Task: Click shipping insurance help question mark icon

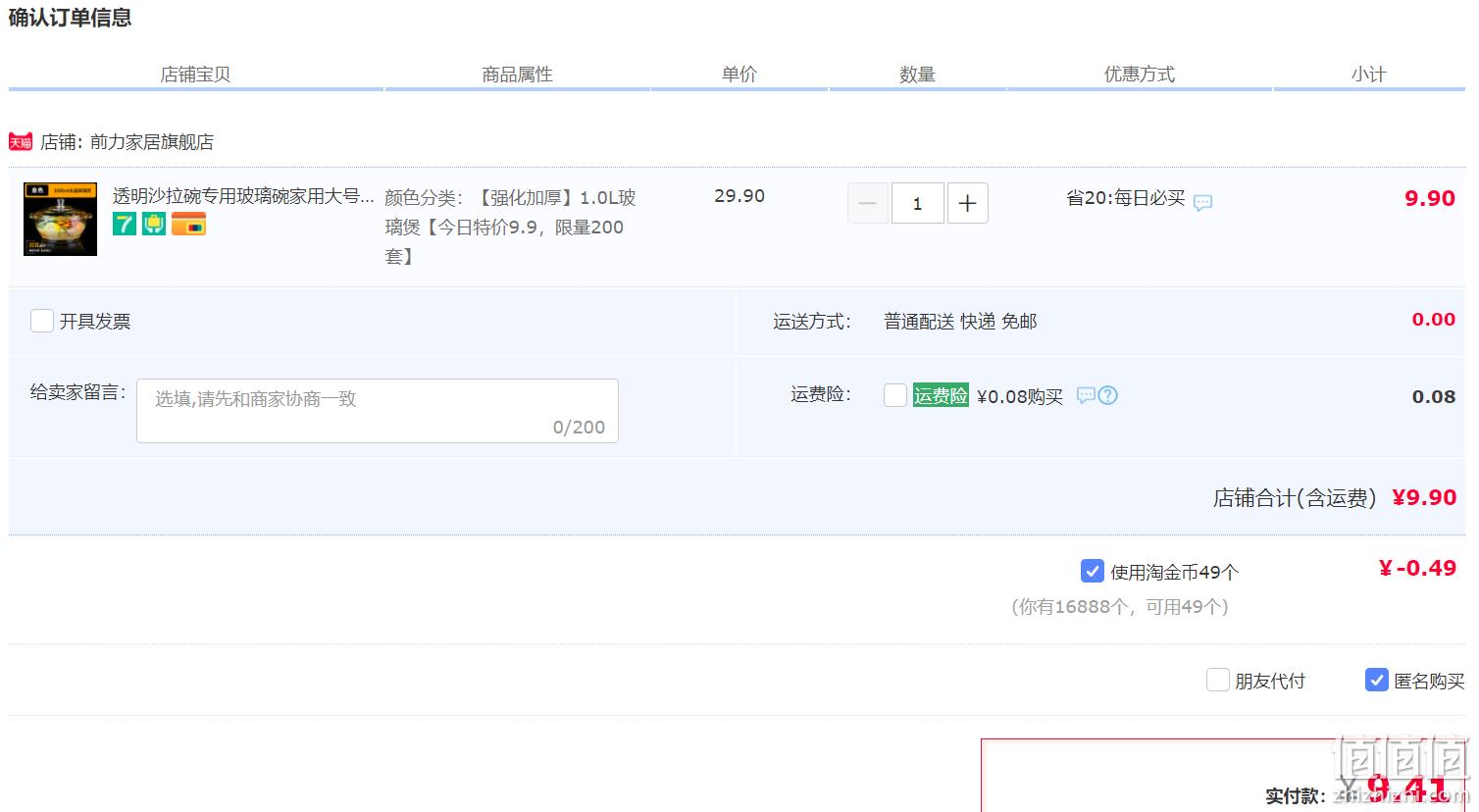Action: click(1108, 395)
